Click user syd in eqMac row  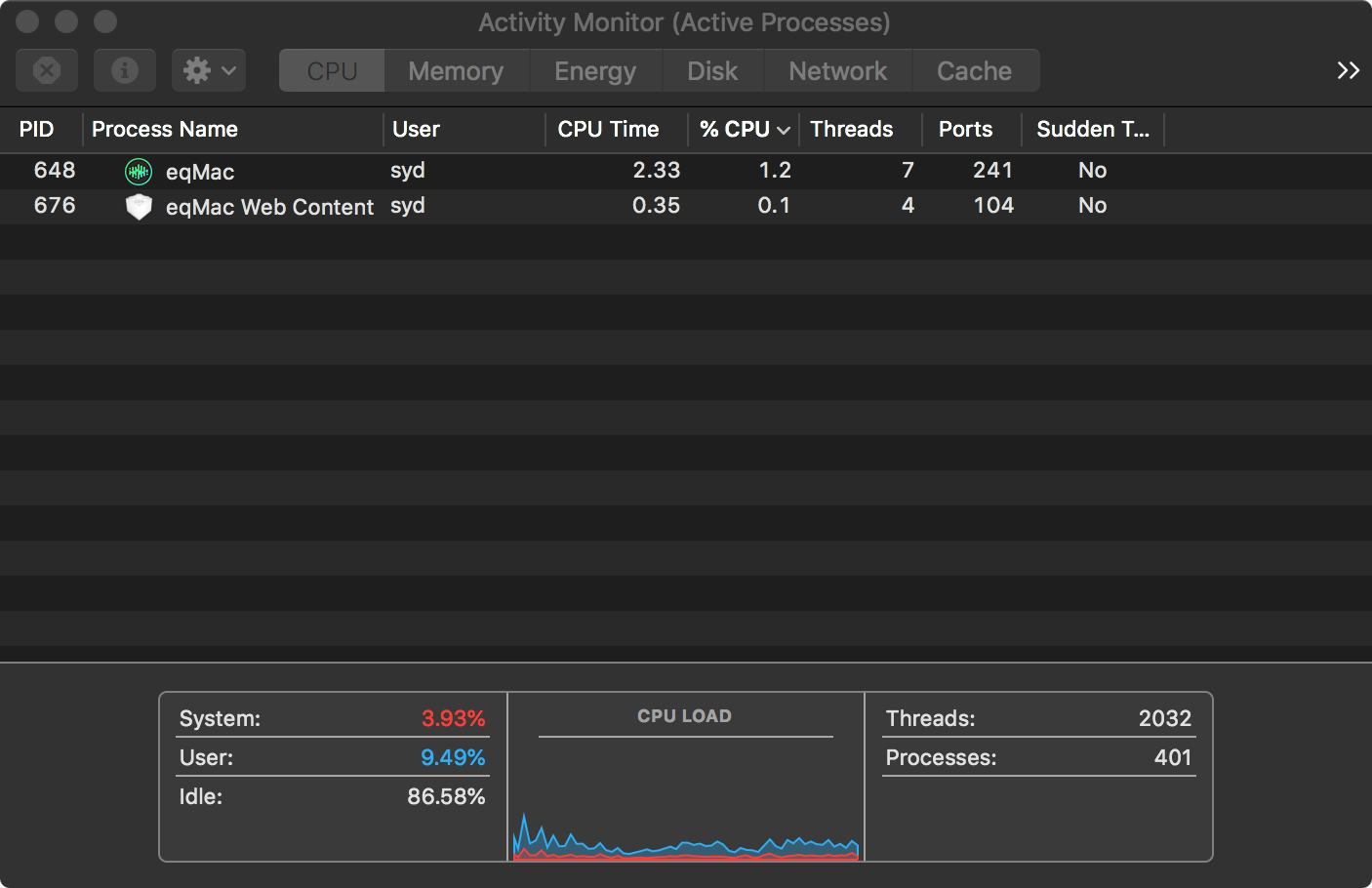click(x=407, y=170)
